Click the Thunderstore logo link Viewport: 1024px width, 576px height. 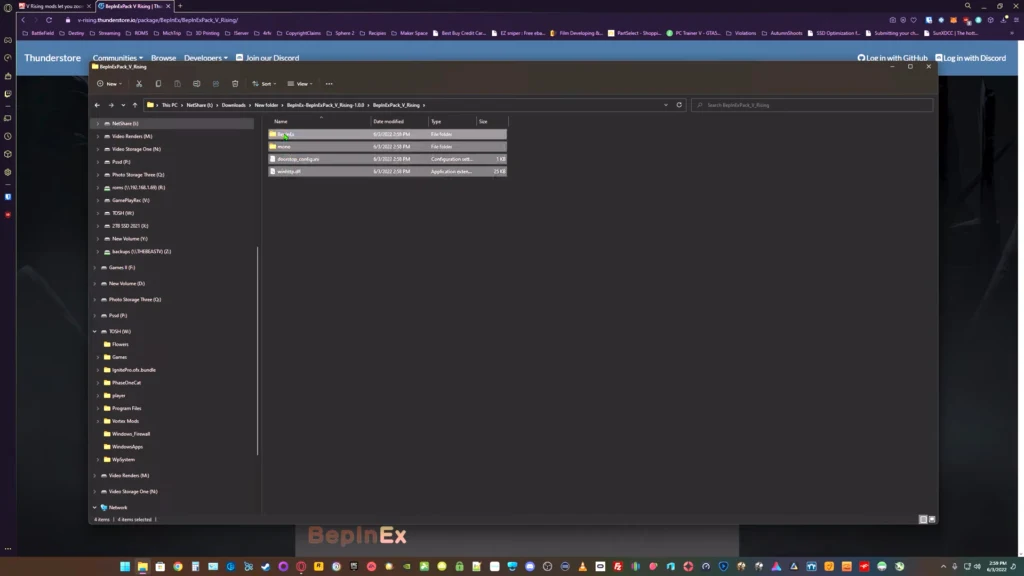click(52, 58)
